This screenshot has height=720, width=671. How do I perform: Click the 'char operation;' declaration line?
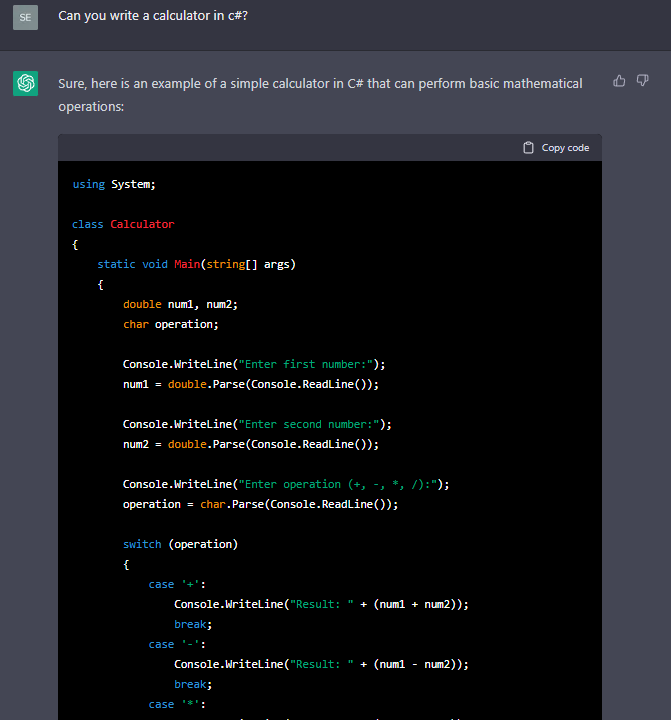(x=170, y=324)
